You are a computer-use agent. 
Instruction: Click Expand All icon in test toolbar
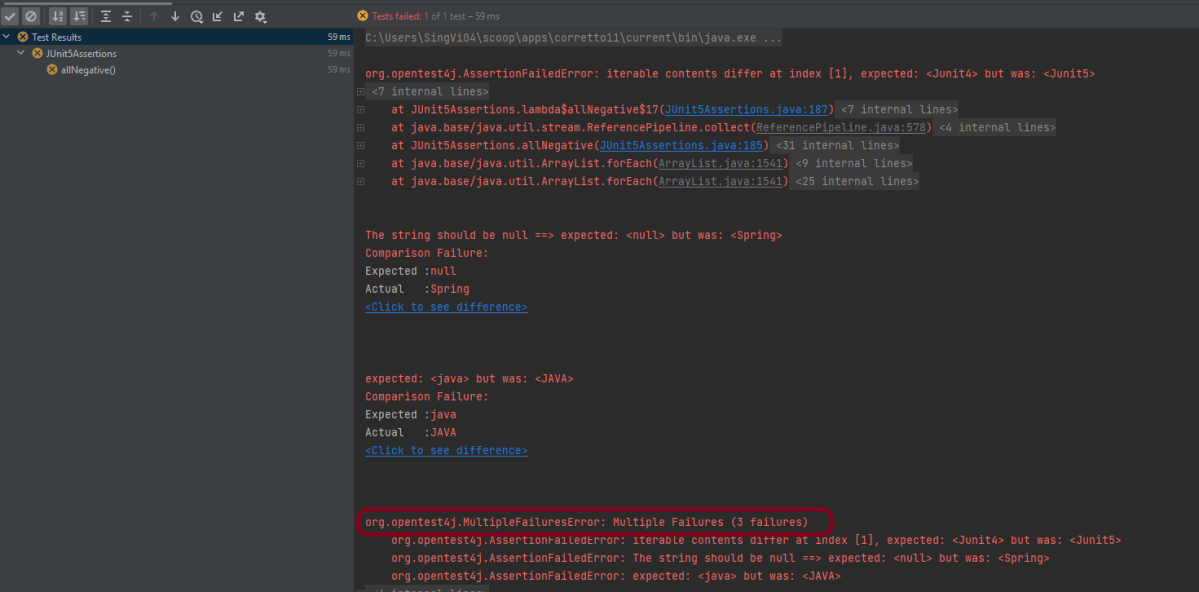click(x=106, y=16)
